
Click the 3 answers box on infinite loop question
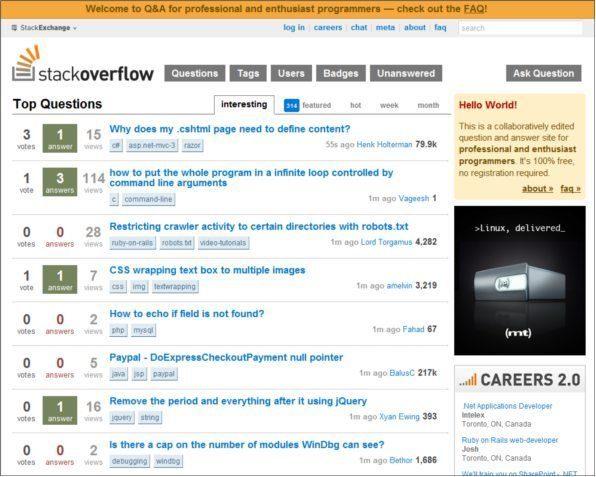point(60,182)
